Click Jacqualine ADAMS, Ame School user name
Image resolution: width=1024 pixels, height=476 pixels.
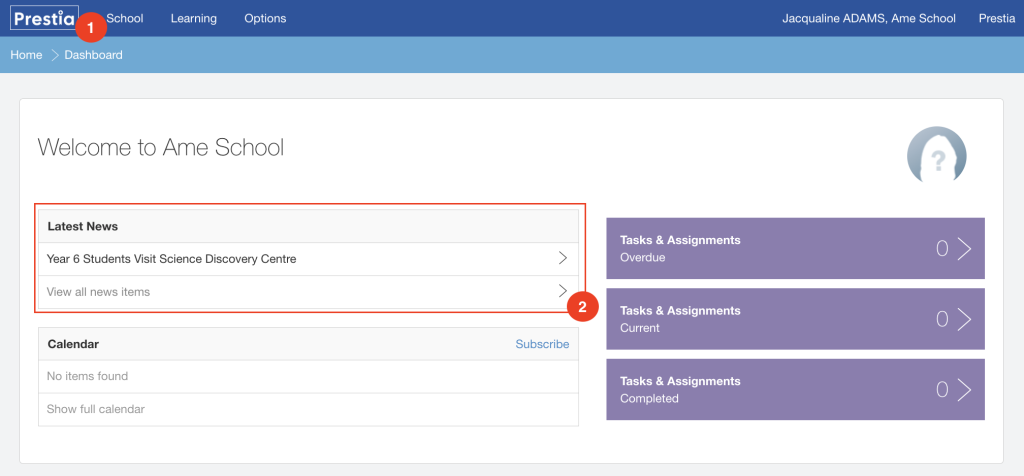(x=869, y=18)
